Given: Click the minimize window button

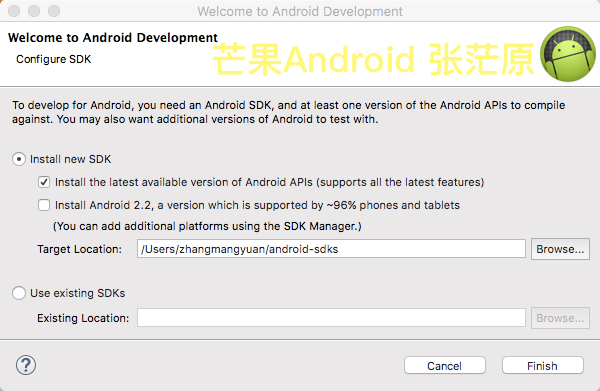Looking at the screenshot, I should click(34, 11).
